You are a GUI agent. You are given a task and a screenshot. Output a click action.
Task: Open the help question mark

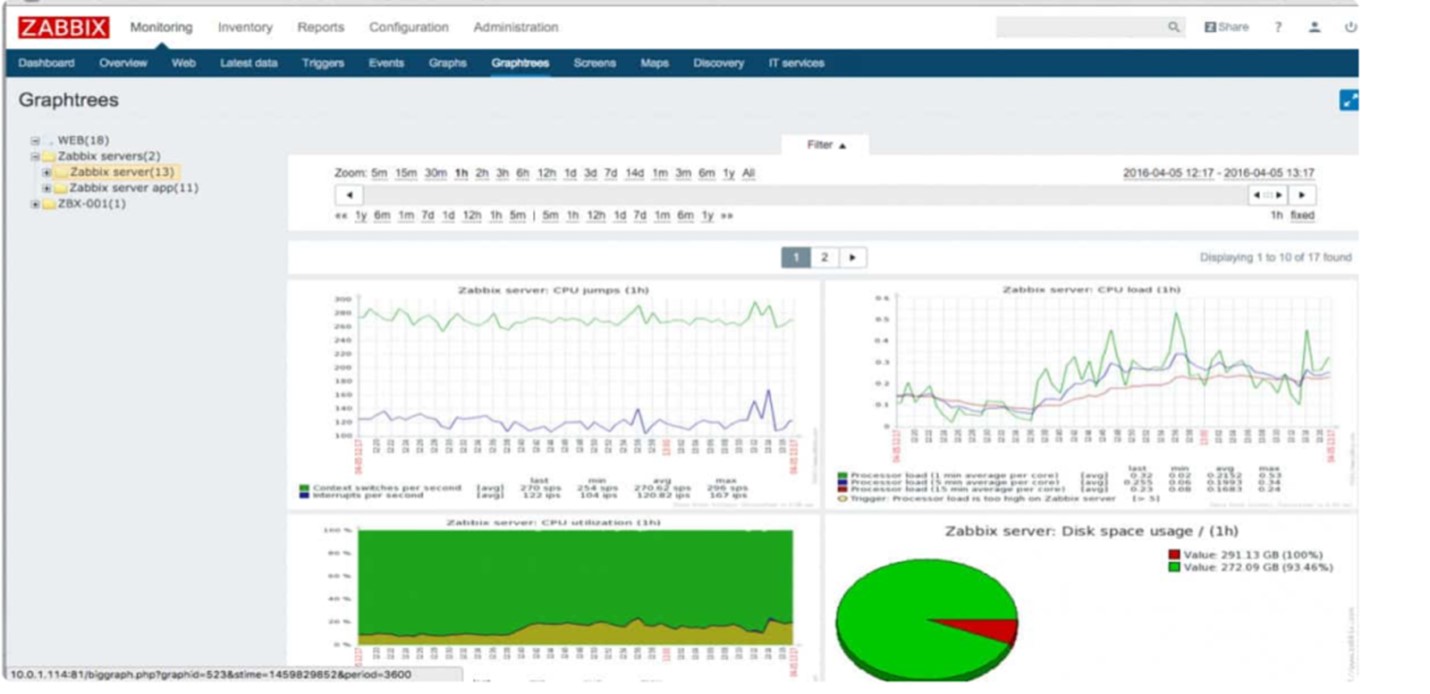click(x=1278, y=27)
